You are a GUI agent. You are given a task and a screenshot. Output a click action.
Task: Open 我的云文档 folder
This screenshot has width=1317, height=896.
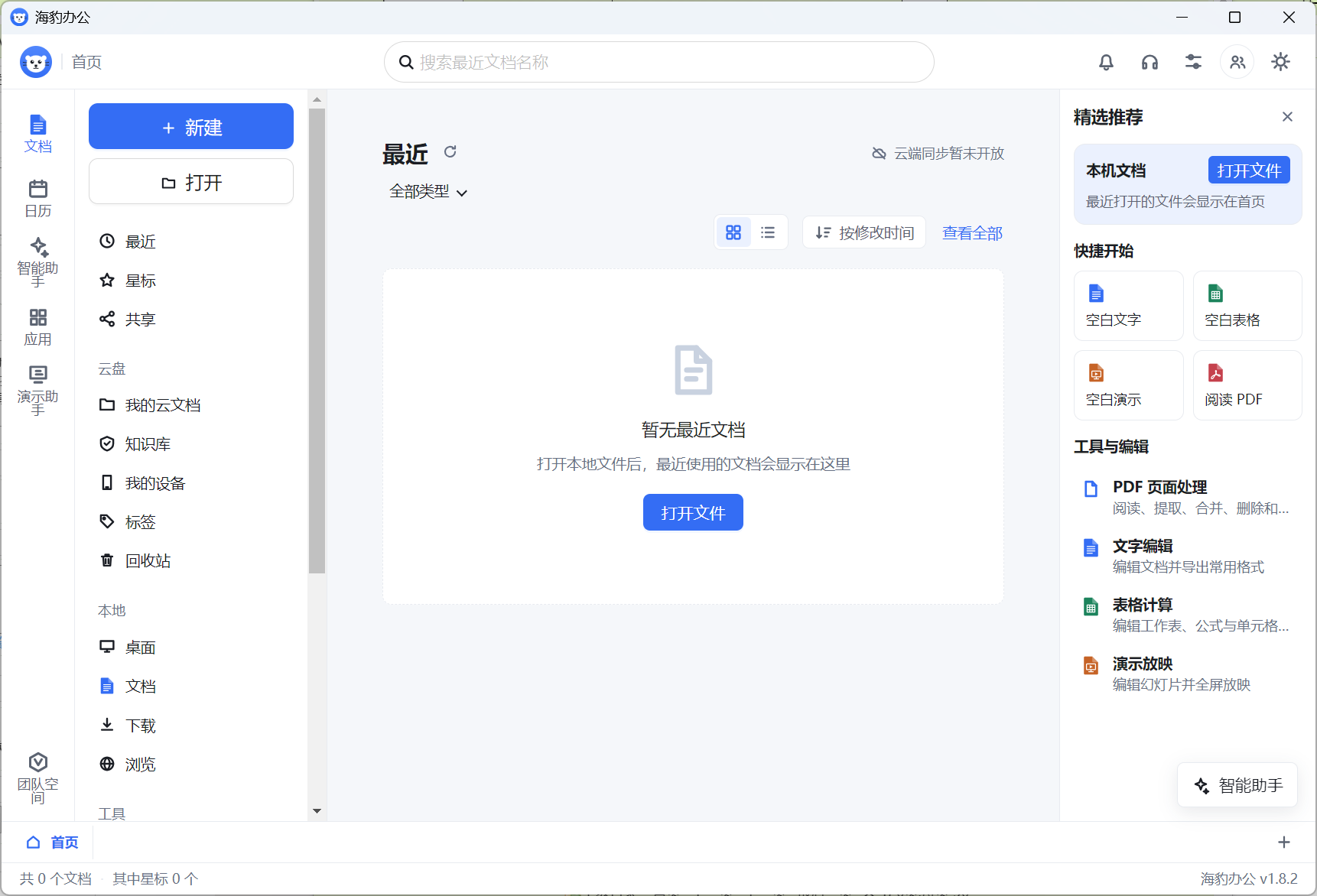pyautogui.click(x=191, y=405)
